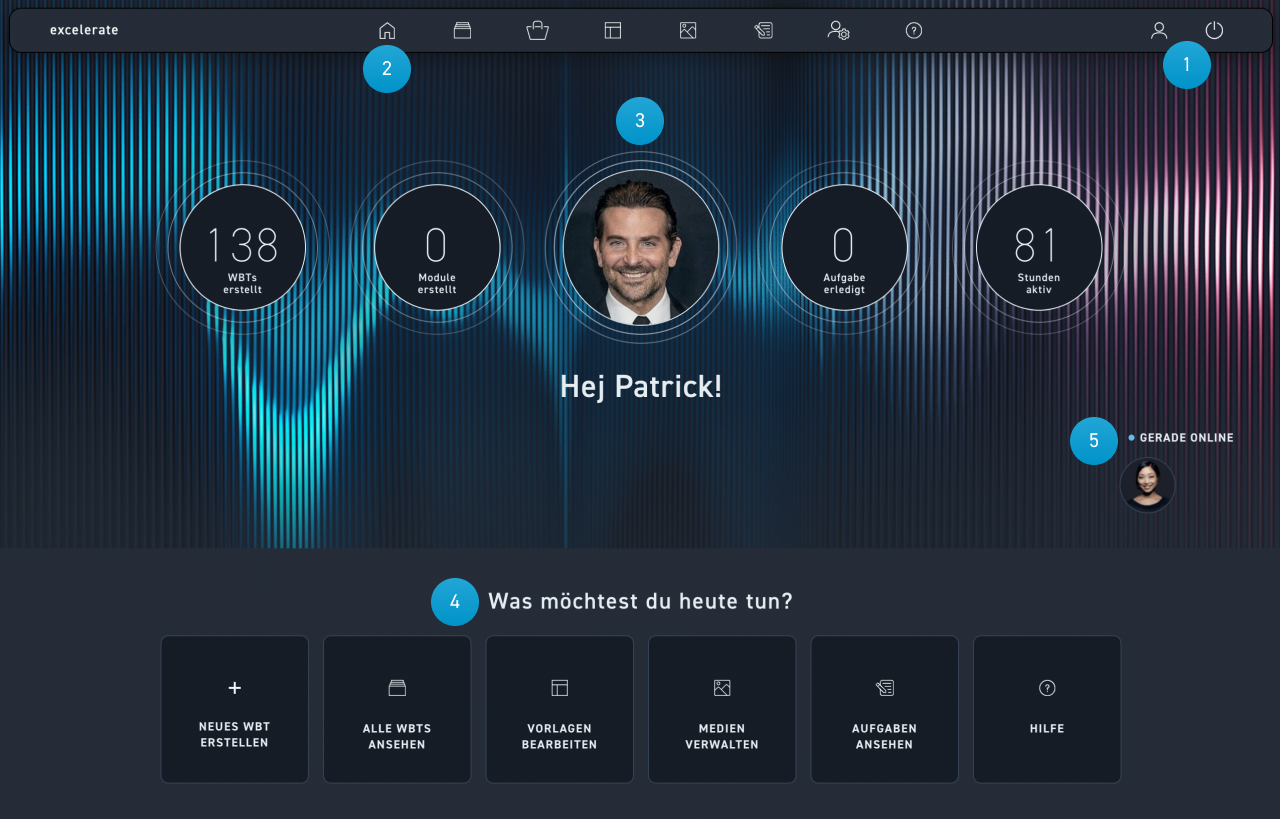1280x819 pixels.
Task: Click the large central profile photo
Action: 641,247
